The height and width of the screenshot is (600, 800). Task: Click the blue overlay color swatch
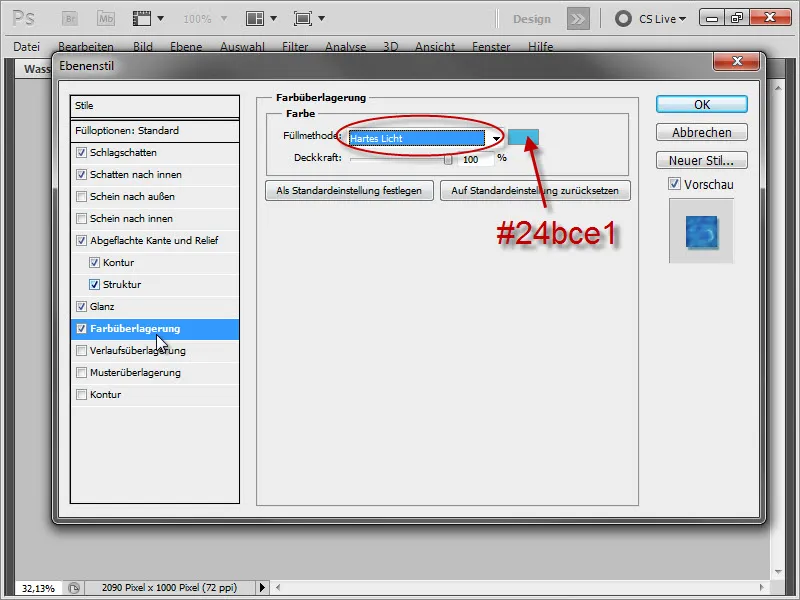(523, 137)
